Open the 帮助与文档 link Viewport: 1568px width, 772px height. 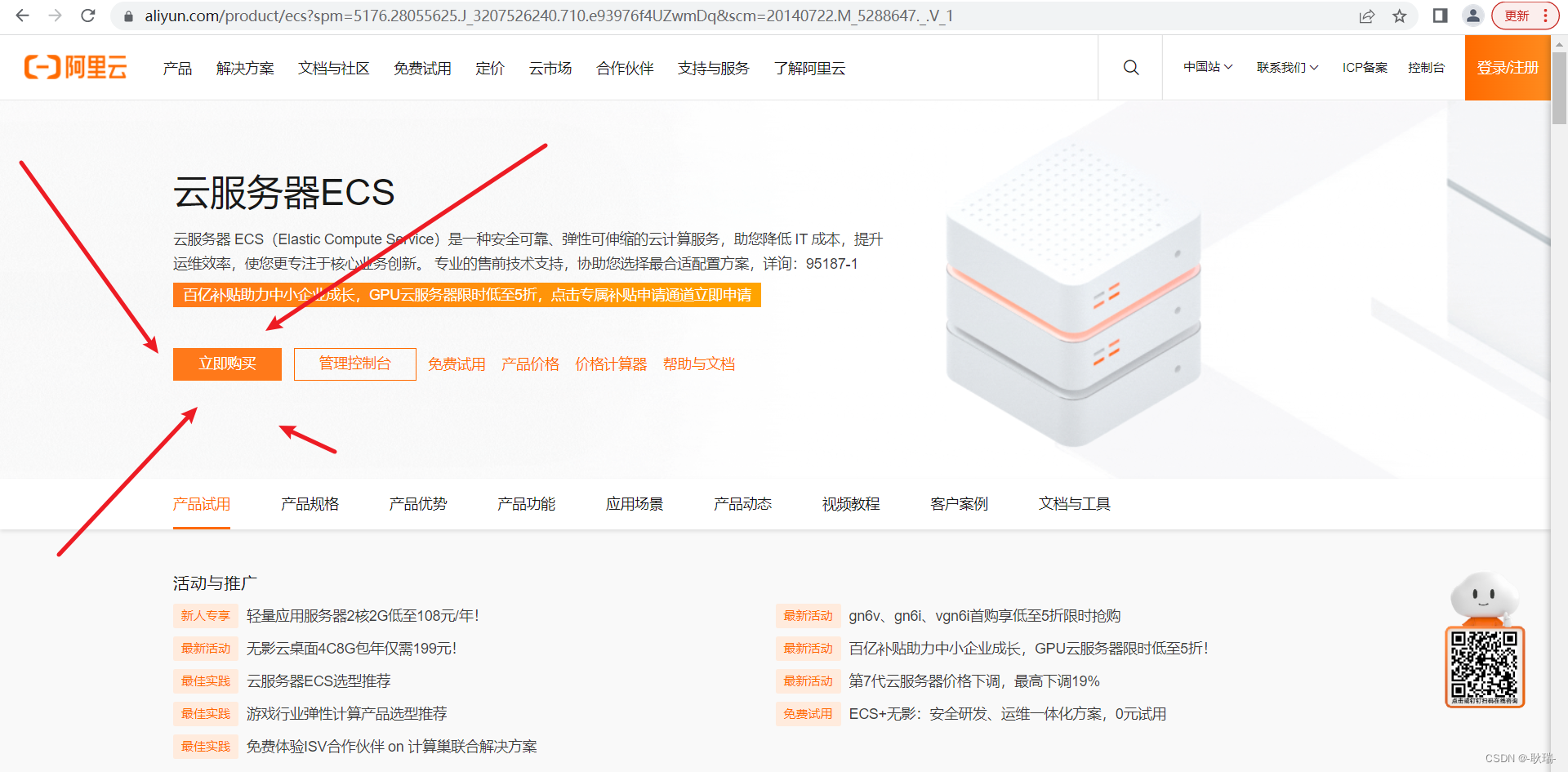(699, 364)
